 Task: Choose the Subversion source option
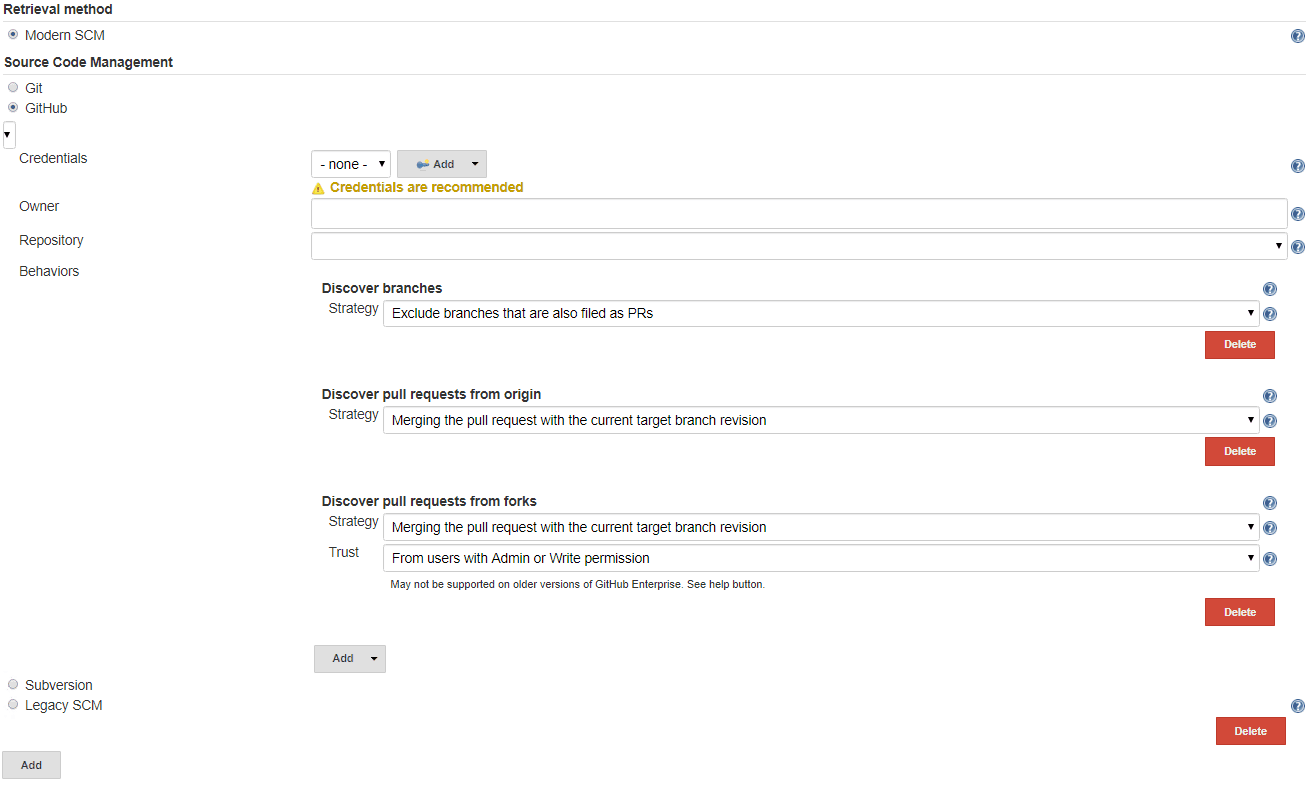pos(13,685)
